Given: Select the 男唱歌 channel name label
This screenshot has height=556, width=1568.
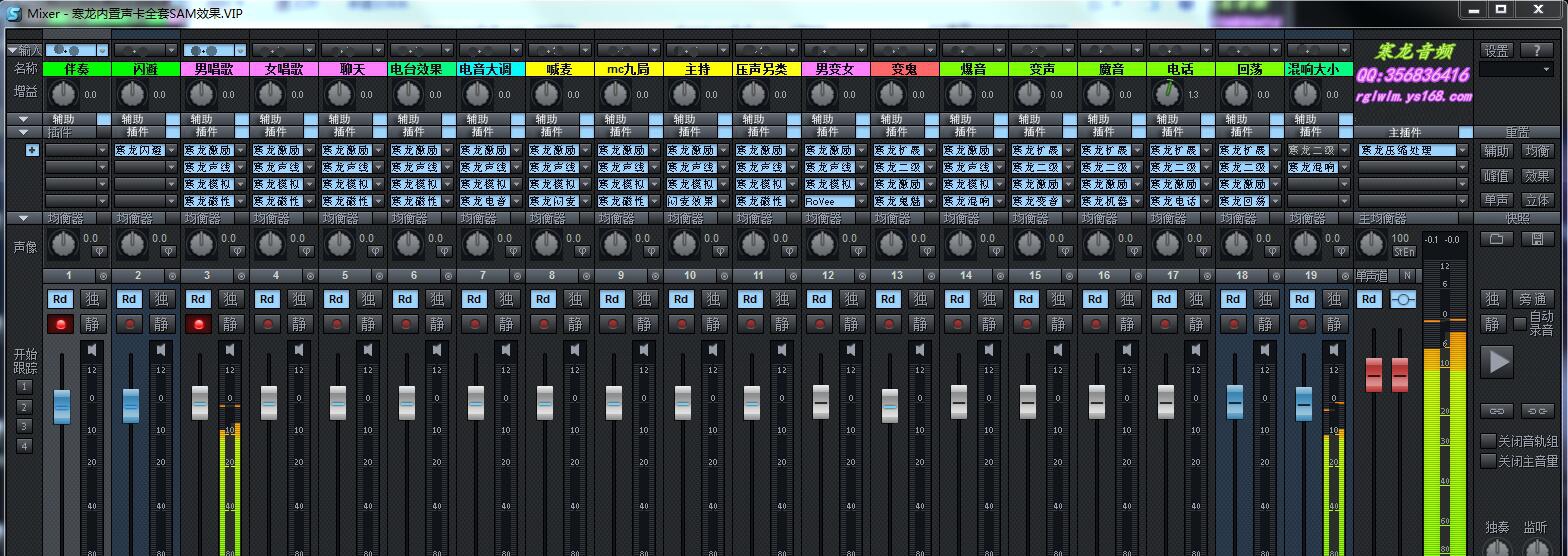Looking at the screenshot, I should tap(215, 69).
